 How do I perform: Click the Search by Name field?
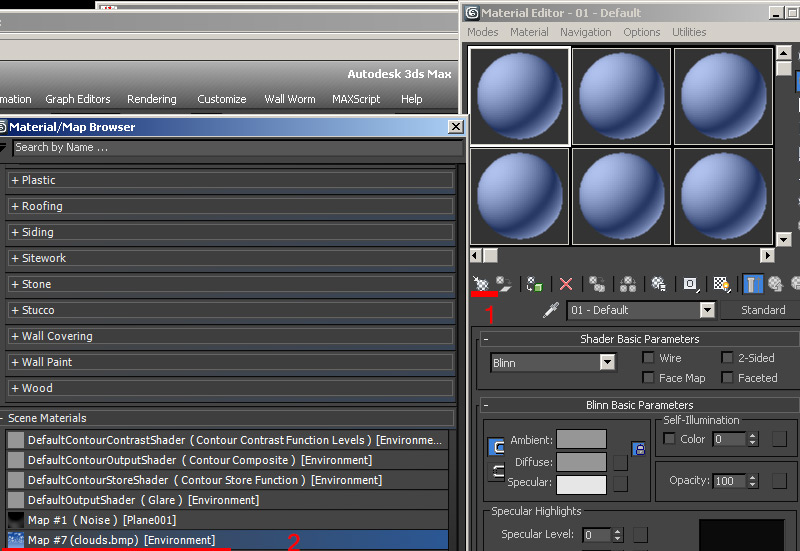tap(237, 147)
